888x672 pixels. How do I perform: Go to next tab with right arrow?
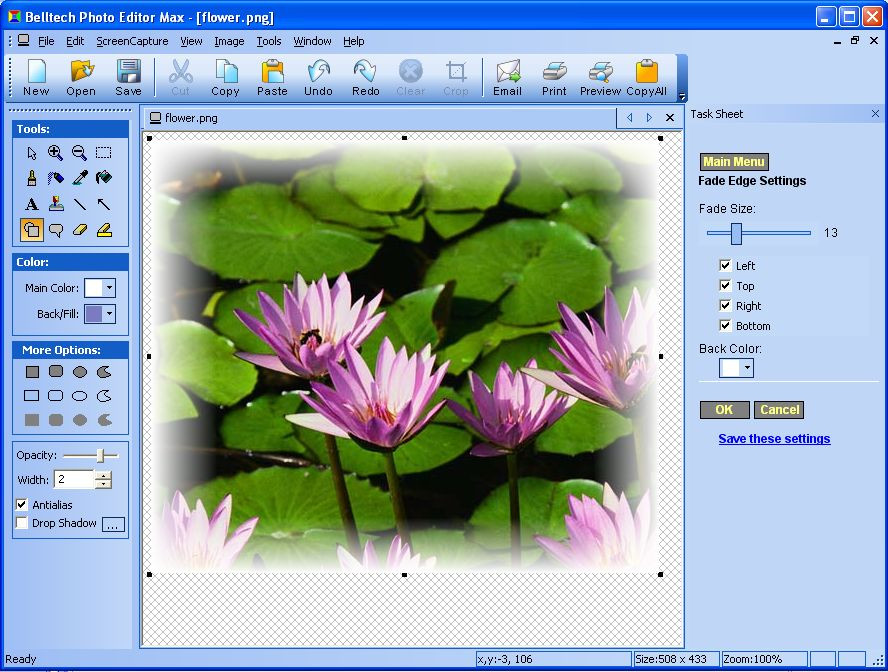[x=649, y=117]
